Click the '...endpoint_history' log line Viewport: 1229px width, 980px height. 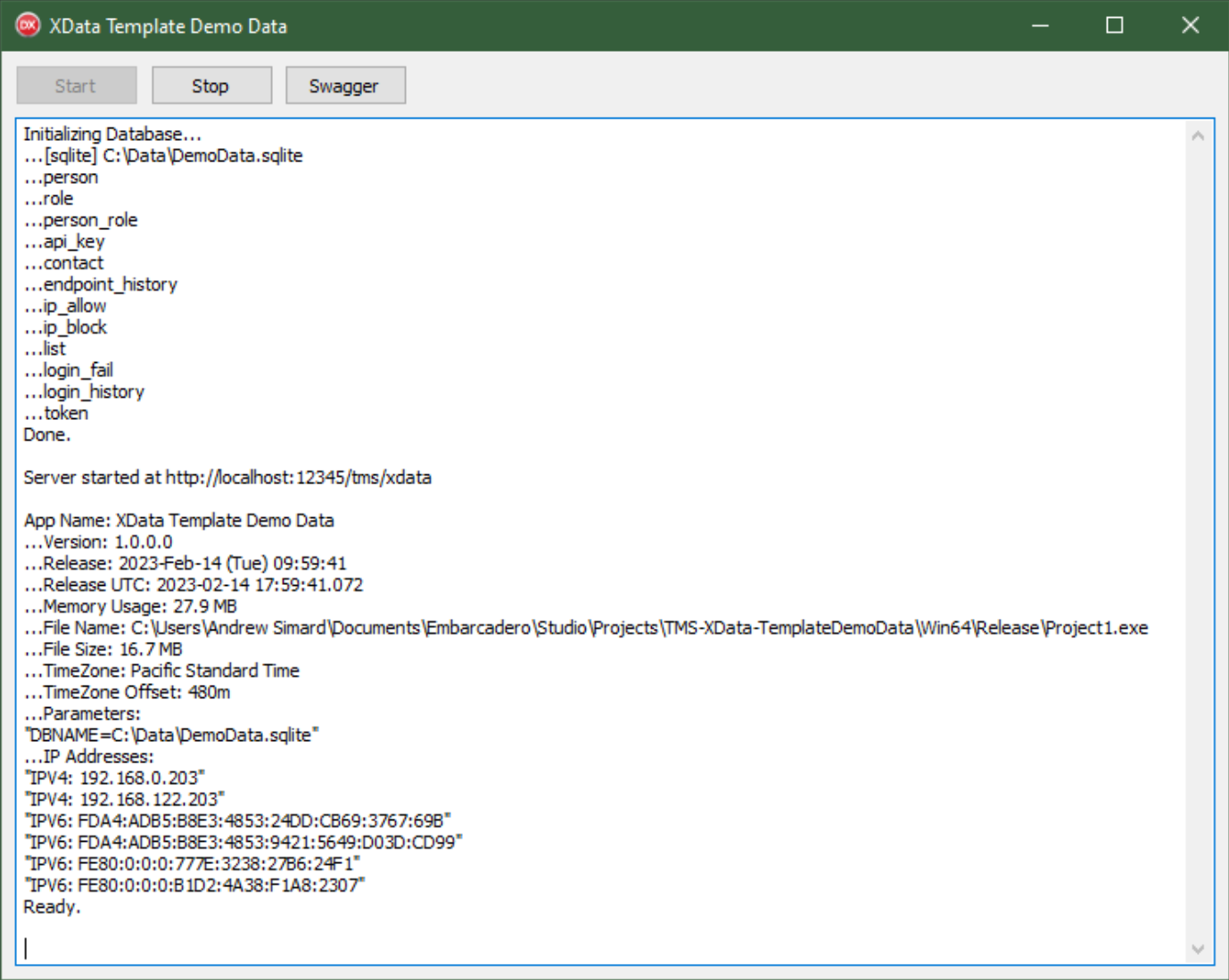[x=101, y=284]
